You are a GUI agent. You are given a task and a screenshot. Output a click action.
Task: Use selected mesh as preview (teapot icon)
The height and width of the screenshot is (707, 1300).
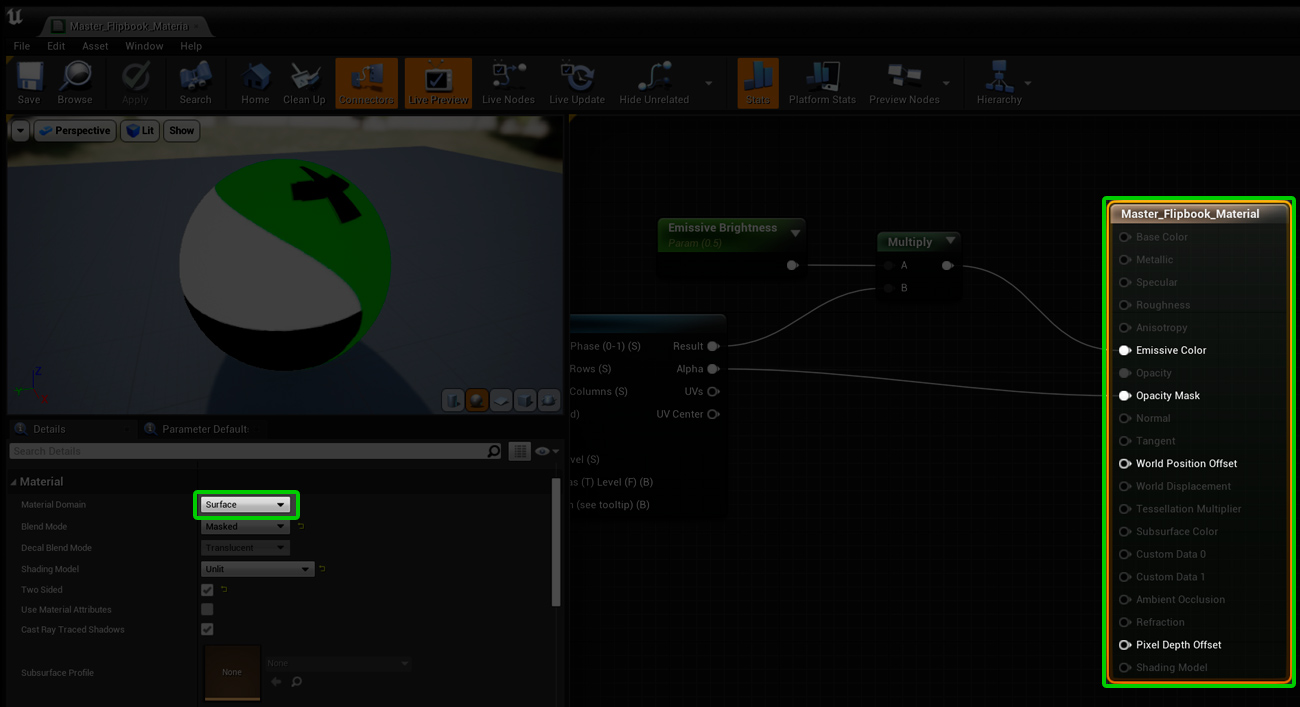(x=549, y=401)
